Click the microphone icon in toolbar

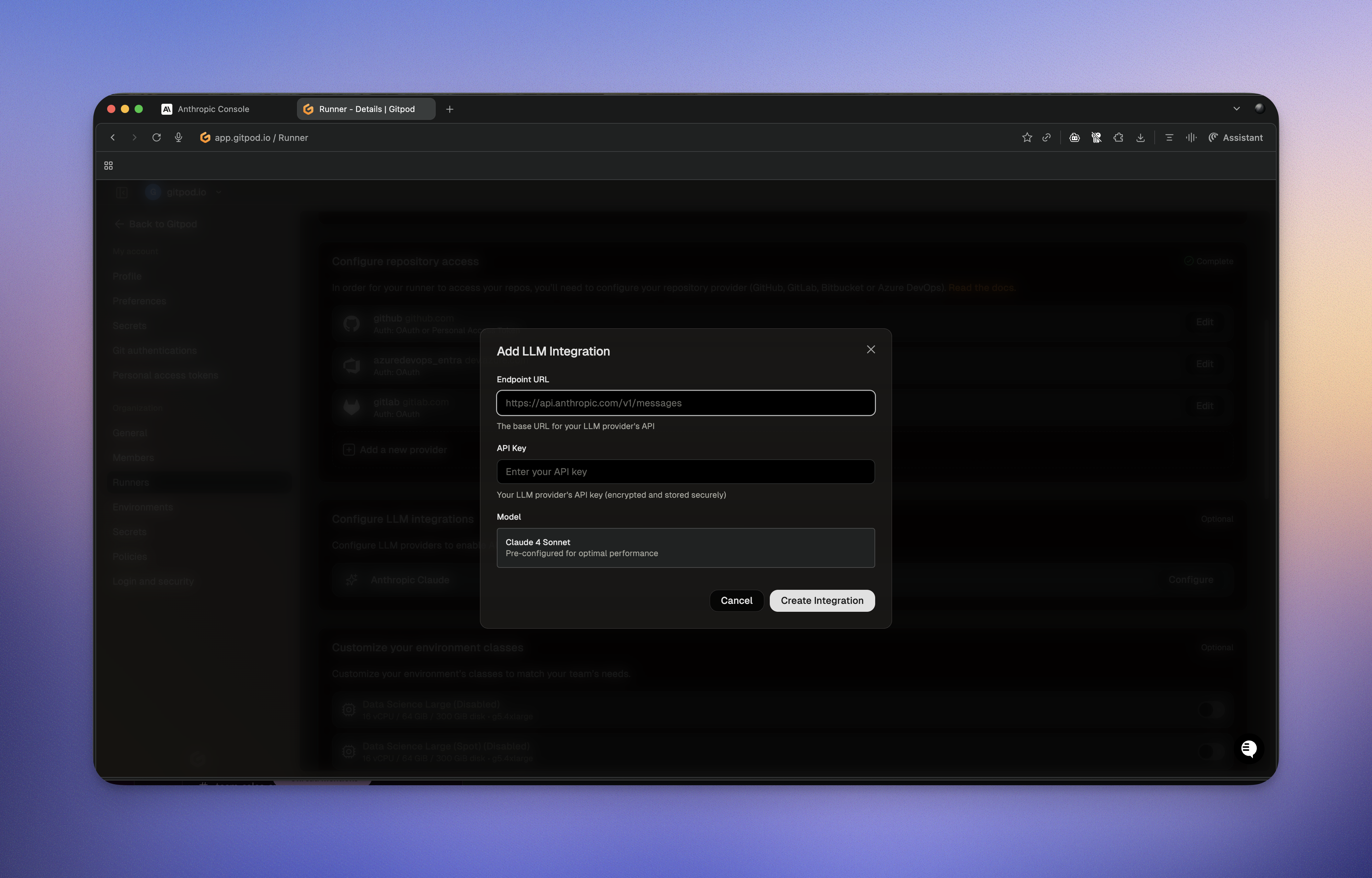(178, 137)
